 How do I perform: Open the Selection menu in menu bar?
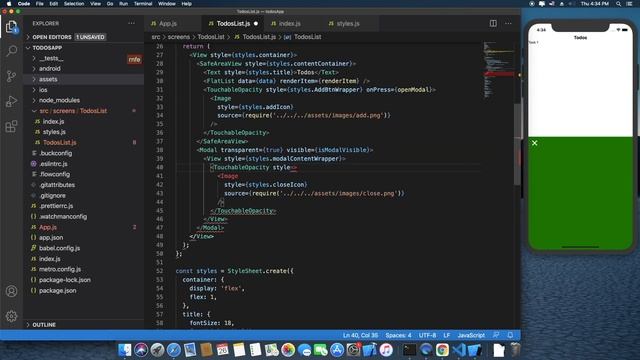point(74,4)
